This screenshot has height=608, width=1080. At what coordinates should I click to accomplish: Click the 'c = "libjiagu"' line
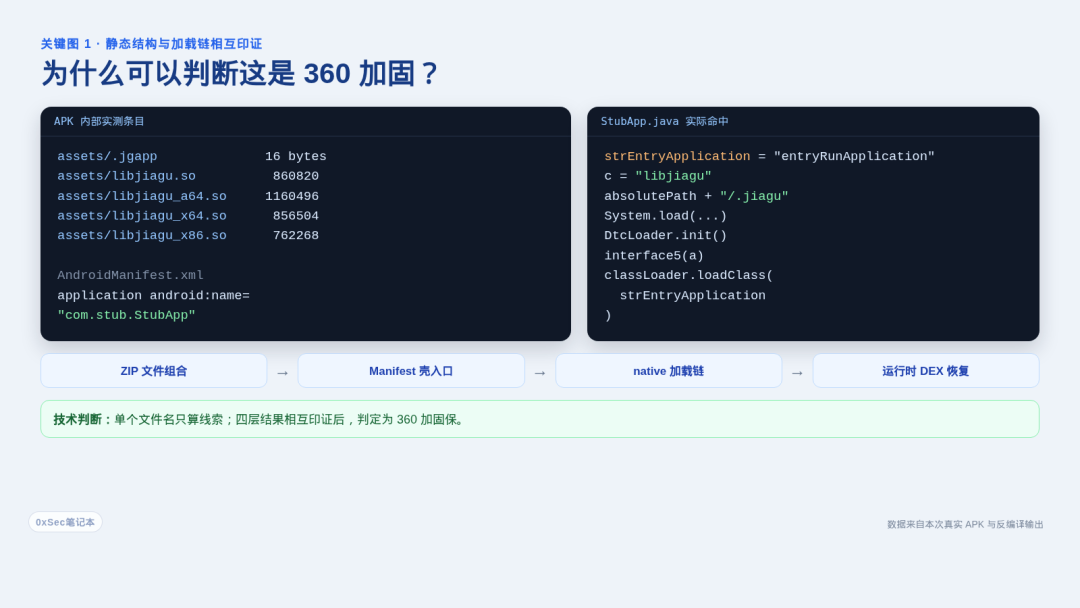[658, 176]
